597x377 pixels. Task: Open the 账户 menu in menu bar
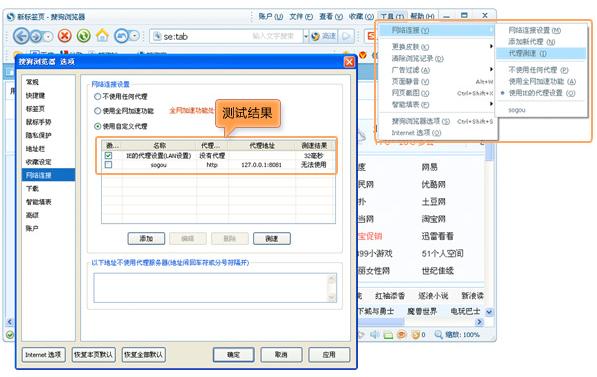(x=270, y=17)
